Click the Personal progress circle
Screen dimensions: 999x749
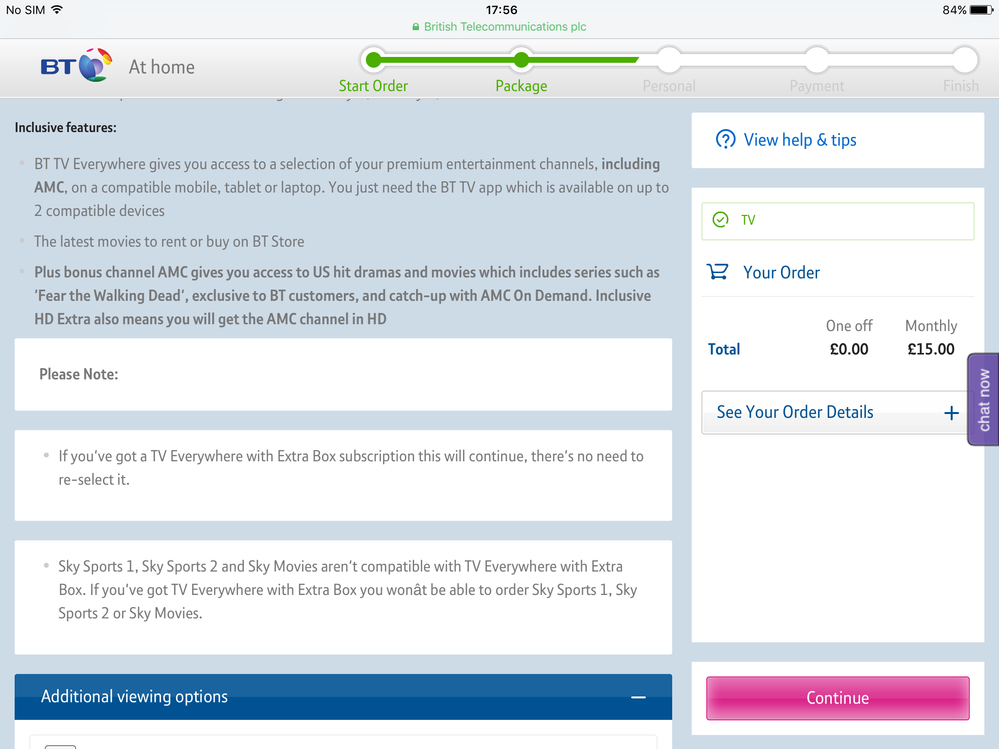click(x=669, y=60)
